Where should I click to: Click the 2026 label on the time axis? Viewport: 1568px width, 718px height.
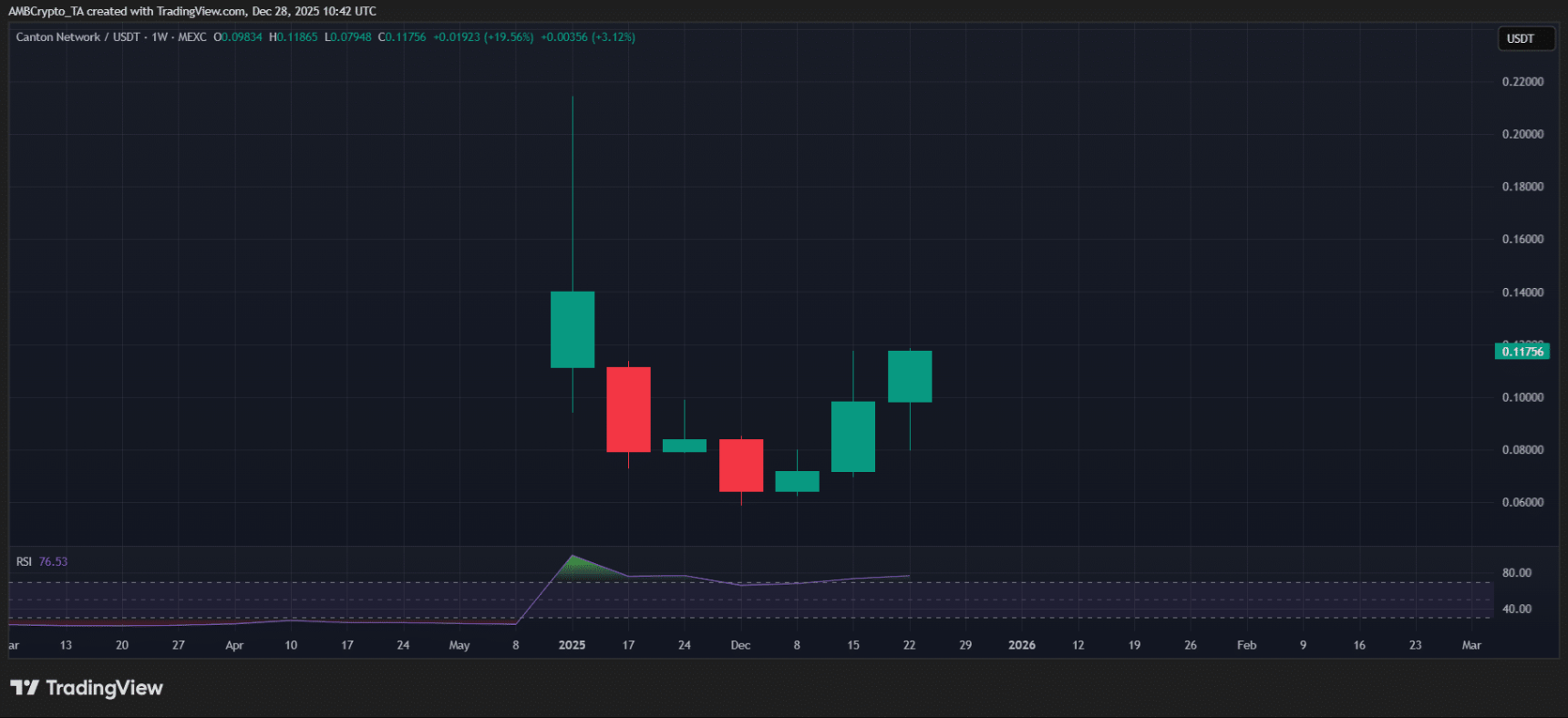coord(1021,645)
